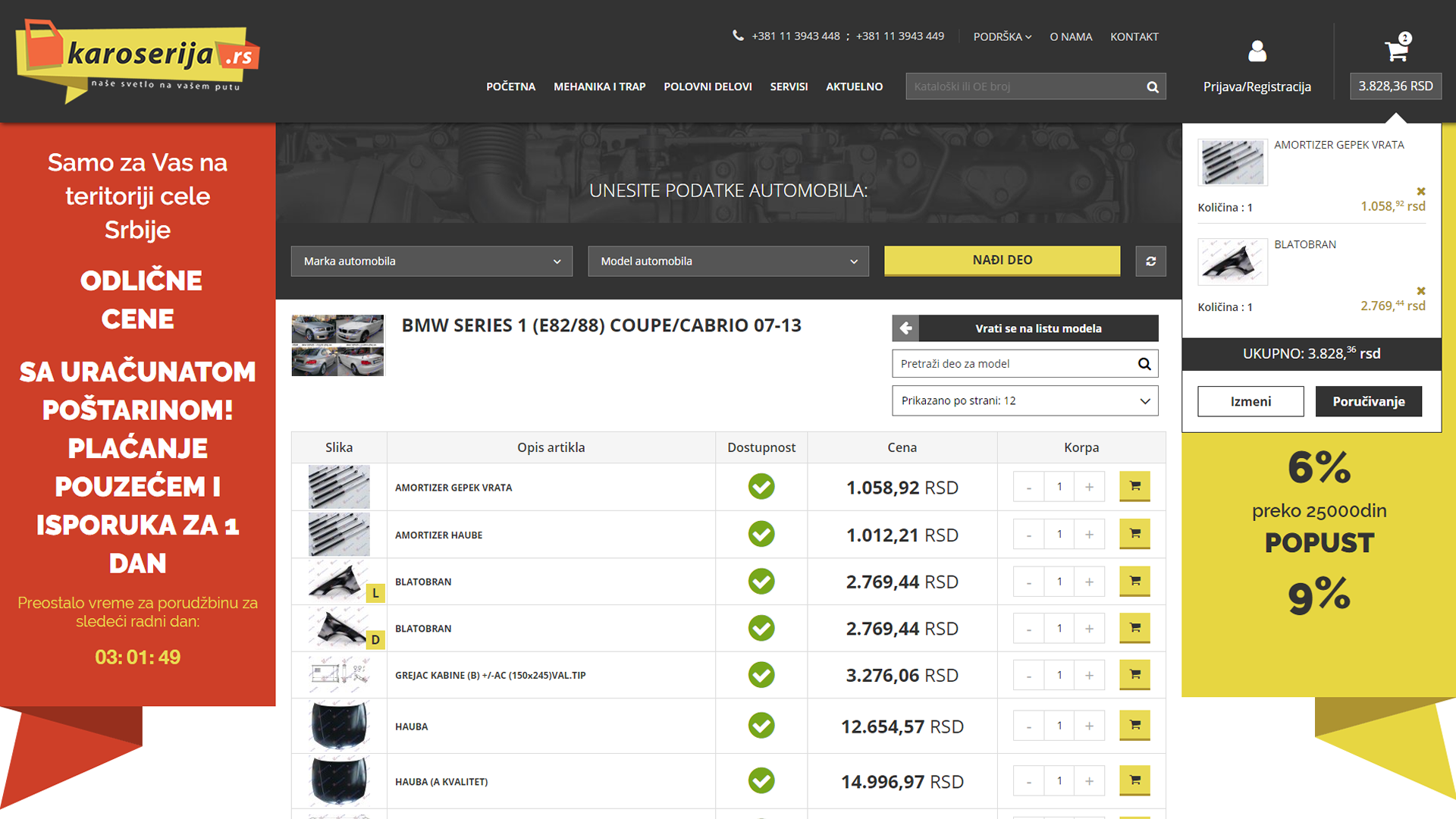Viewport: 1456px width, 819px height.
Task: Click BLATOBRAN thumbnail in cart popup
Action: point(1232,262)
